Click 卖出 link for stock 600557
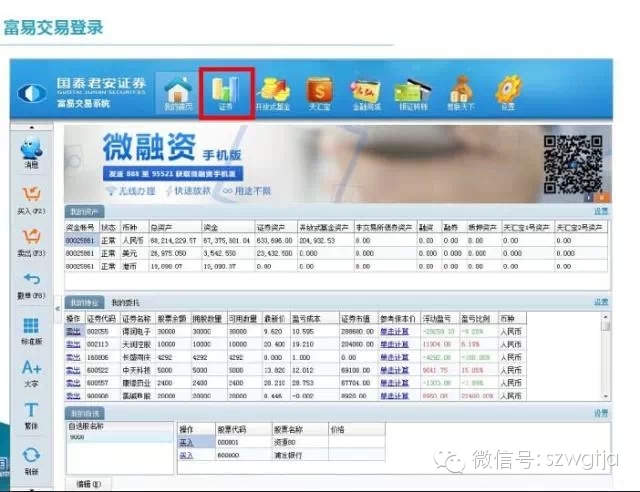 73,383
